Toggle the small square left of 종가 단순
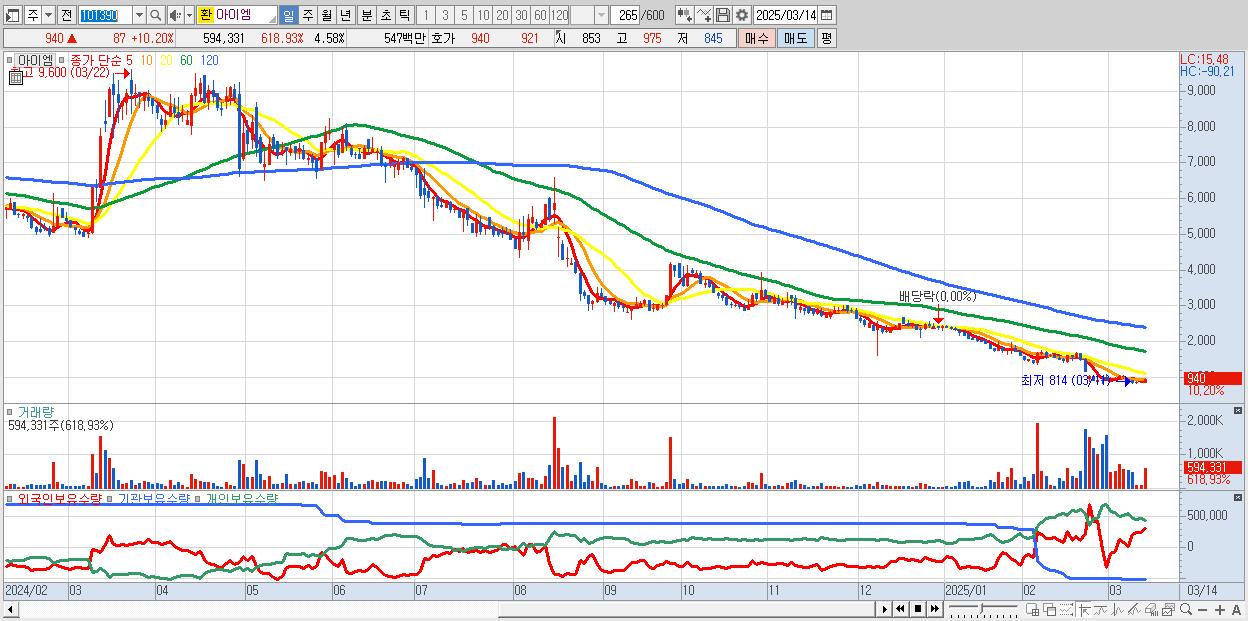This screenshot has height=621, width=1248. tap(61, 60)
